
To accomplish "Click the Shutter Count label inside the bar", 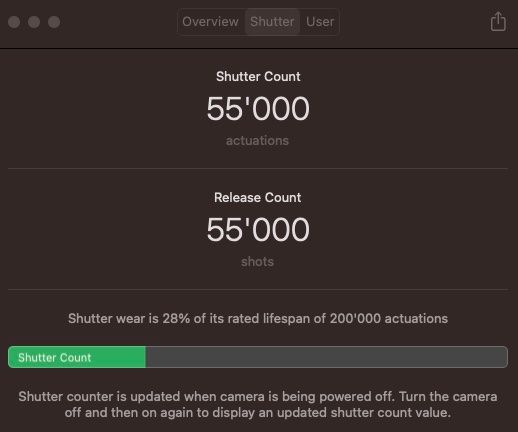I will click(55, 357).
